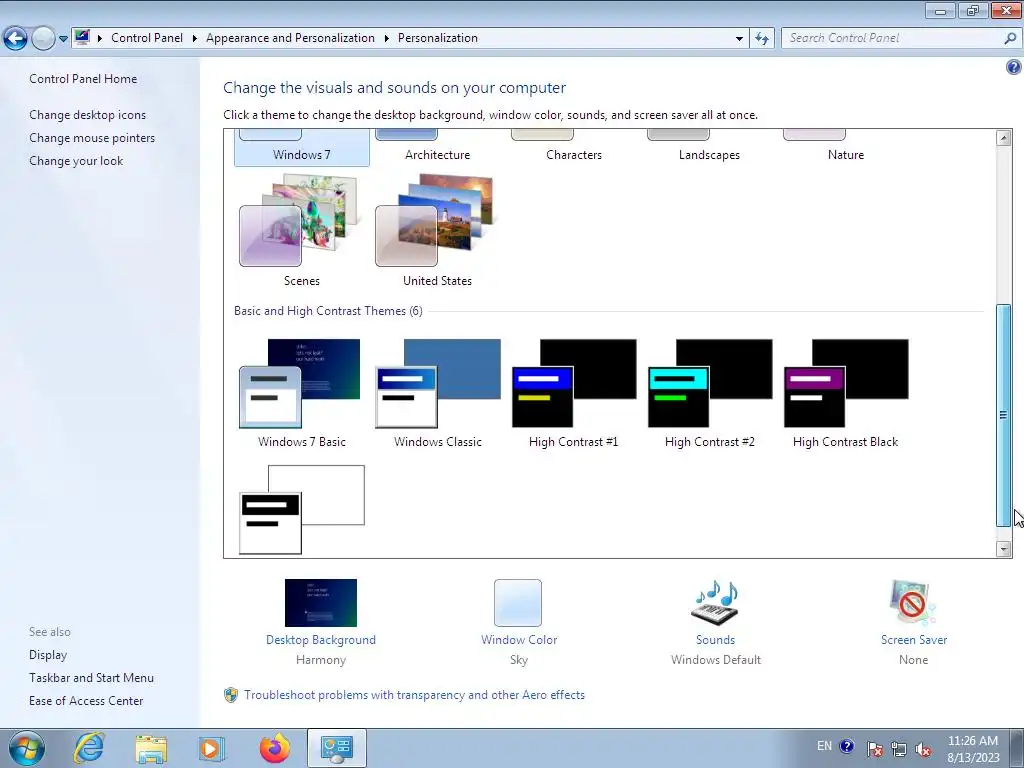Open Change mouse pointers
This screenshot has width=1024, height=768.
(92, 138)
